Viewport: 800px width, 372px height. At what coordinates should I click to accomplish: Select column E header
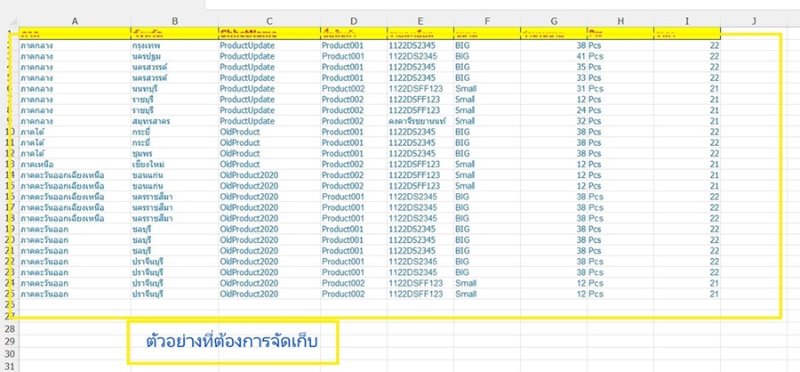coord(420,21)
